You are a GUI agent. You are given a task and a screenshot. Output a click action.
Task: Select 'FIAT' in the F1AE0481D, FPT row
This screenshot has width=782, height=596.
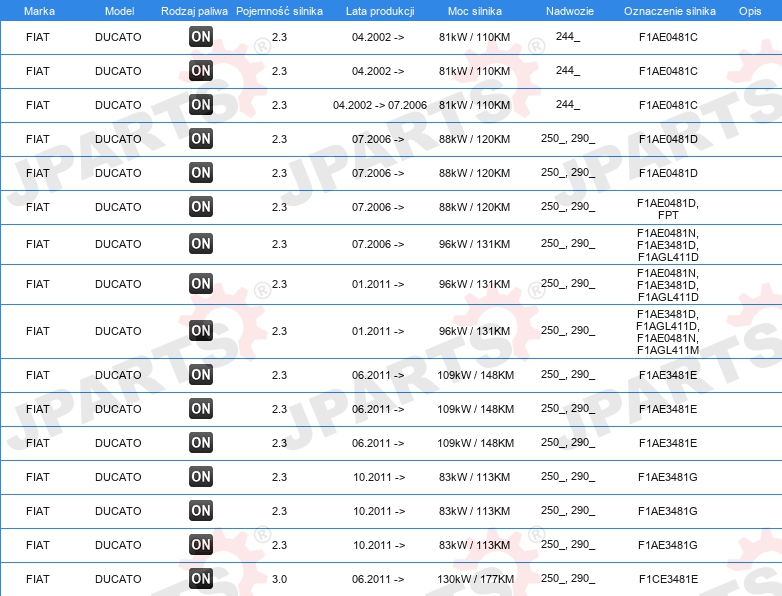38,207
